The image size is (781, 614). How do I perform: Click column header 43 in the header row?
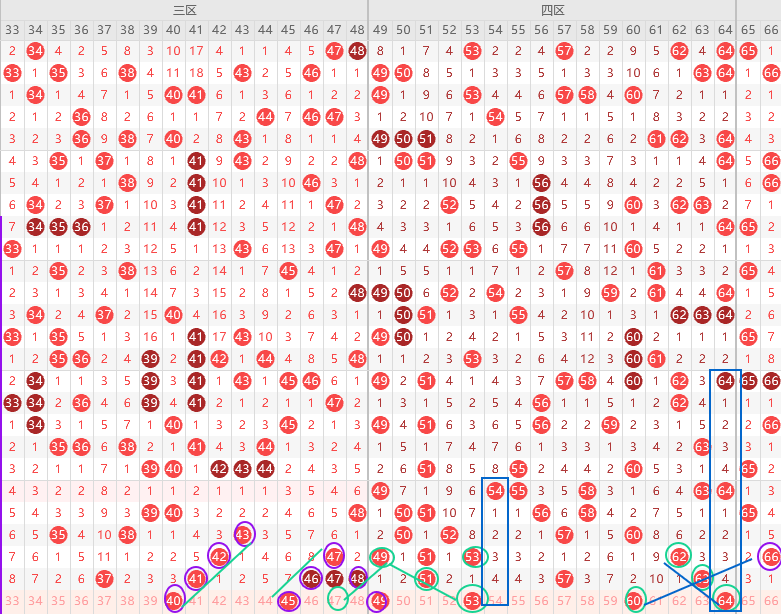(242, 30)
